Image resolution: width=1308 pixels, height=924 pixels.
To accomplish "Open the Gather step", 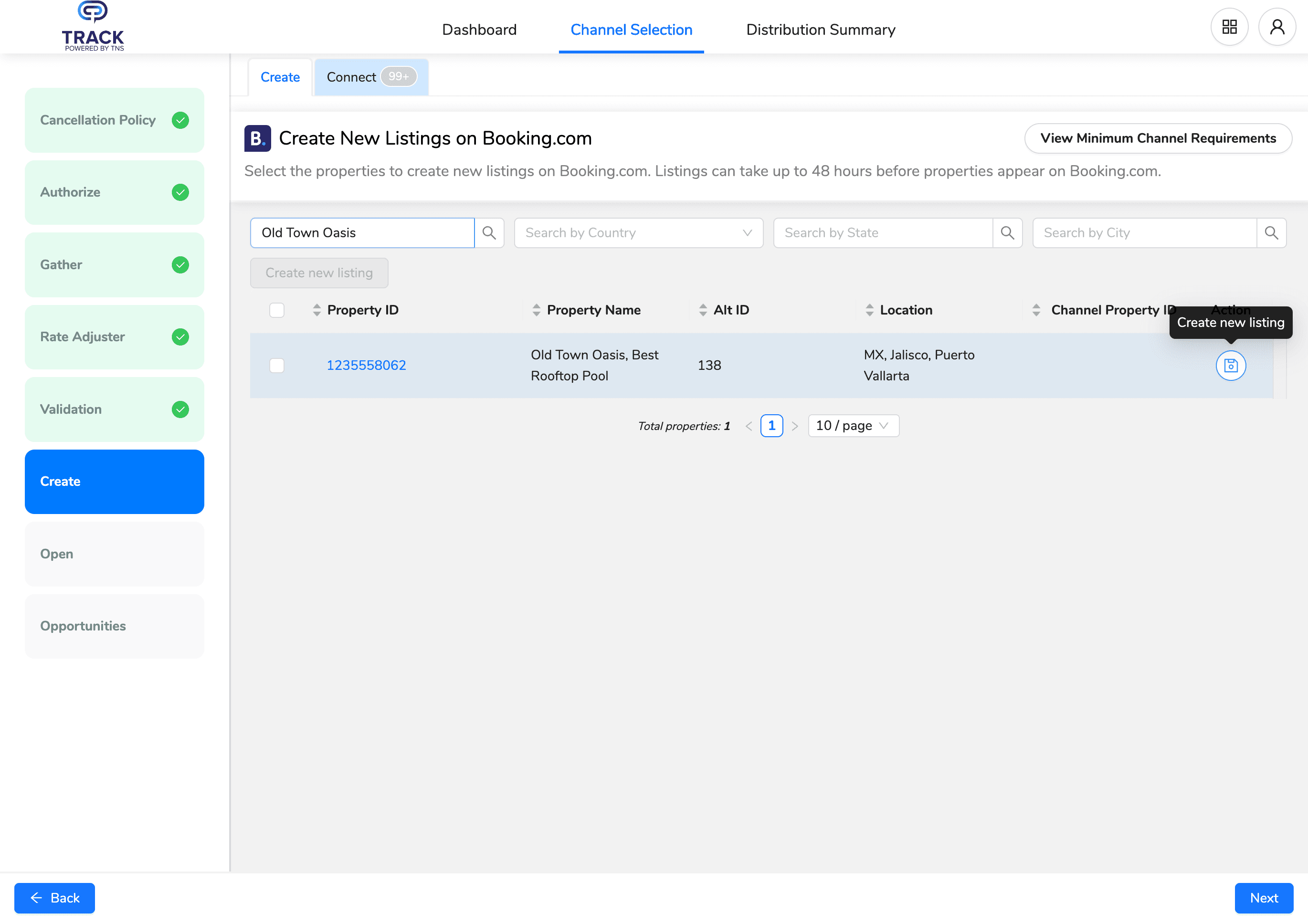I will pos(115,265).
